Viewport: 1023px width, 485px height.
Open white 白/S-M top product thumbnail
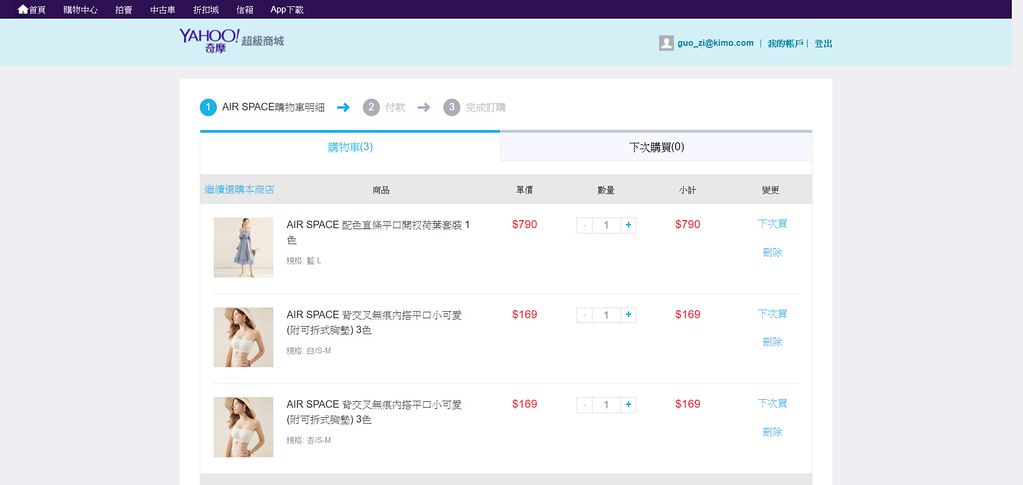click(243, 337)
